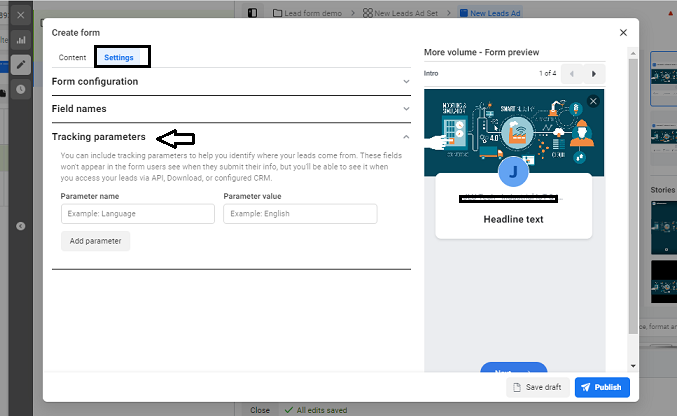This screenshot has height=416, width=677.
Task: Collapse the Tracking parameters section
Action: pos(406,137)
